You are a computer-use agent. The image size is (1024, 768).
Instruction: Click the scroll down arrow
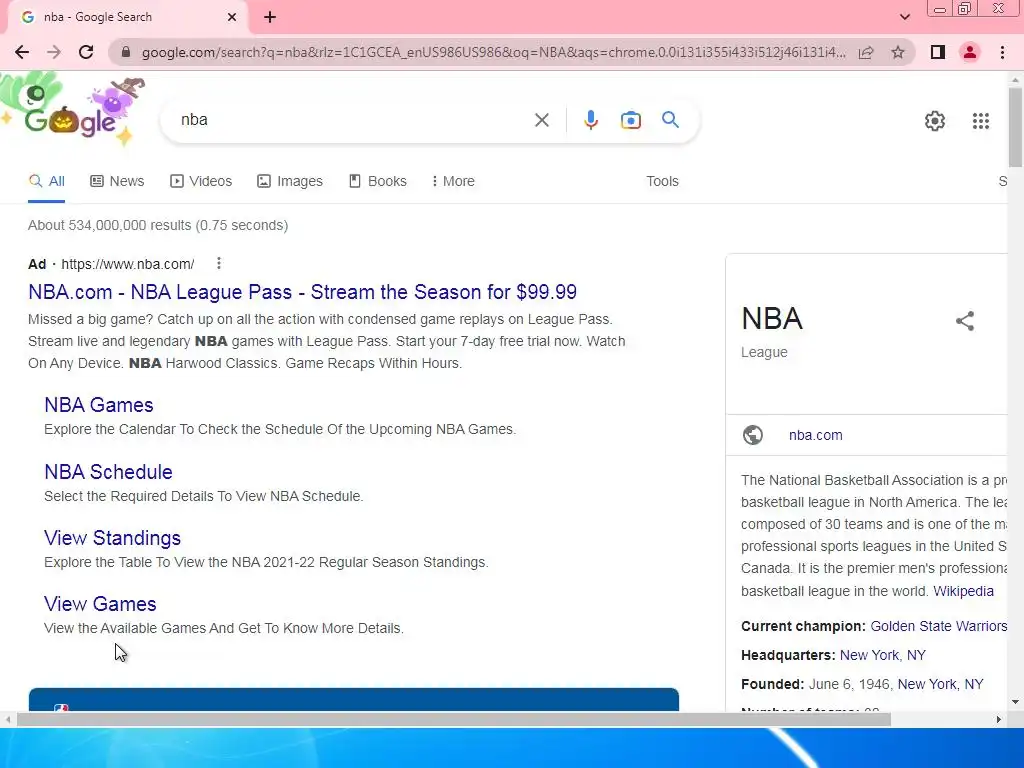(x=1015, y=703)
